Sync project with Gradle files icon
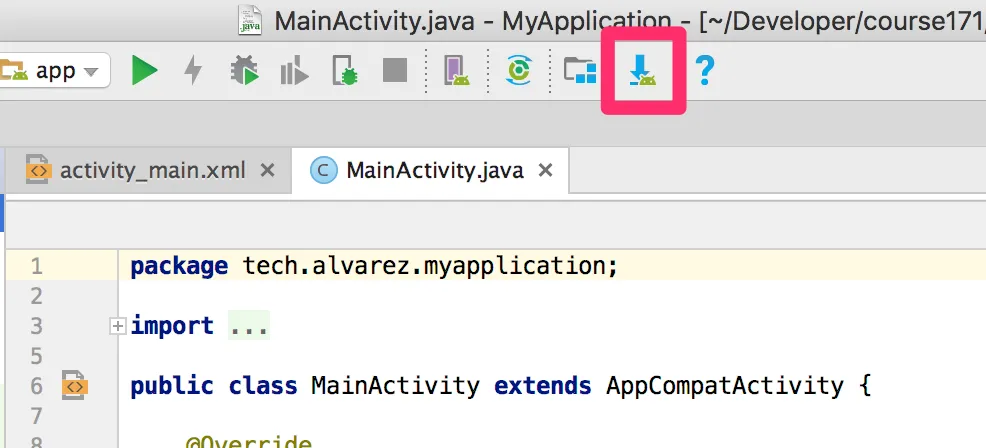The height and width of the screenshot is (448, 986). (519, 70)
